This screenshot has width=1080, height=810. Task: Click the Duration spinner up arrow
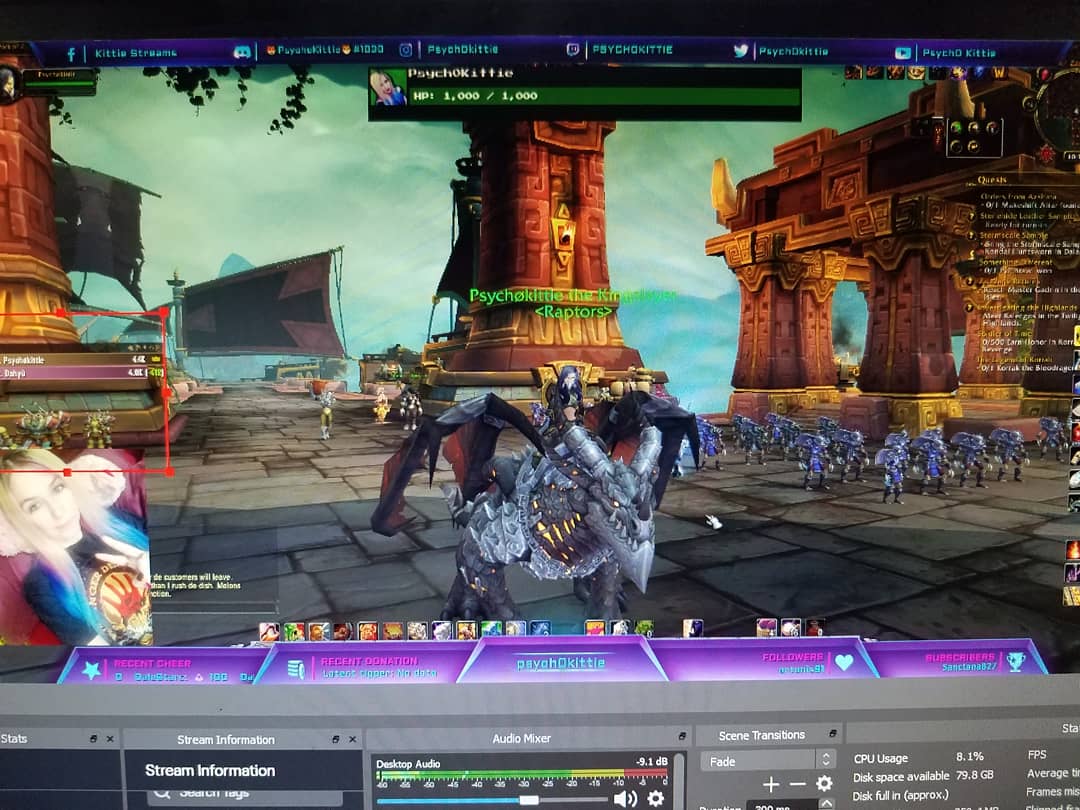coord(825,803)
